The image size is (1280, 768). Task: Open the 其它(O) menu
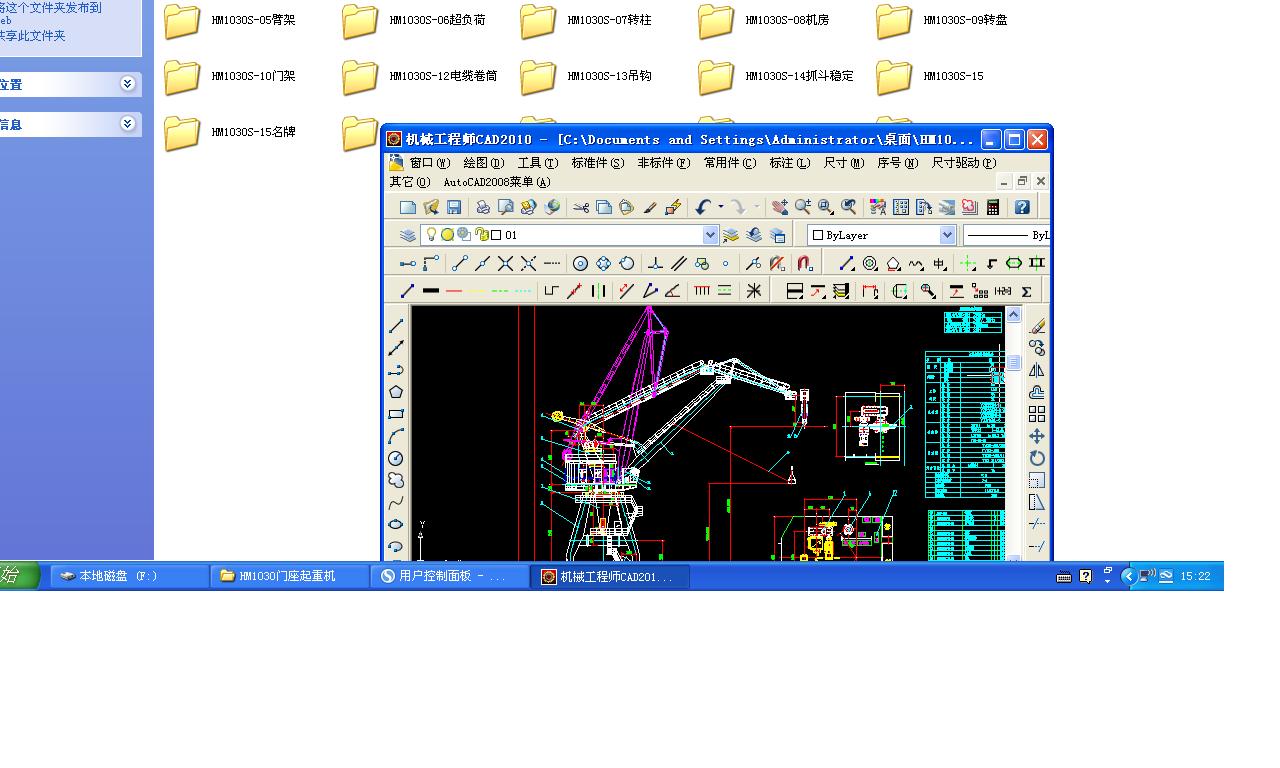coord(410,182)
